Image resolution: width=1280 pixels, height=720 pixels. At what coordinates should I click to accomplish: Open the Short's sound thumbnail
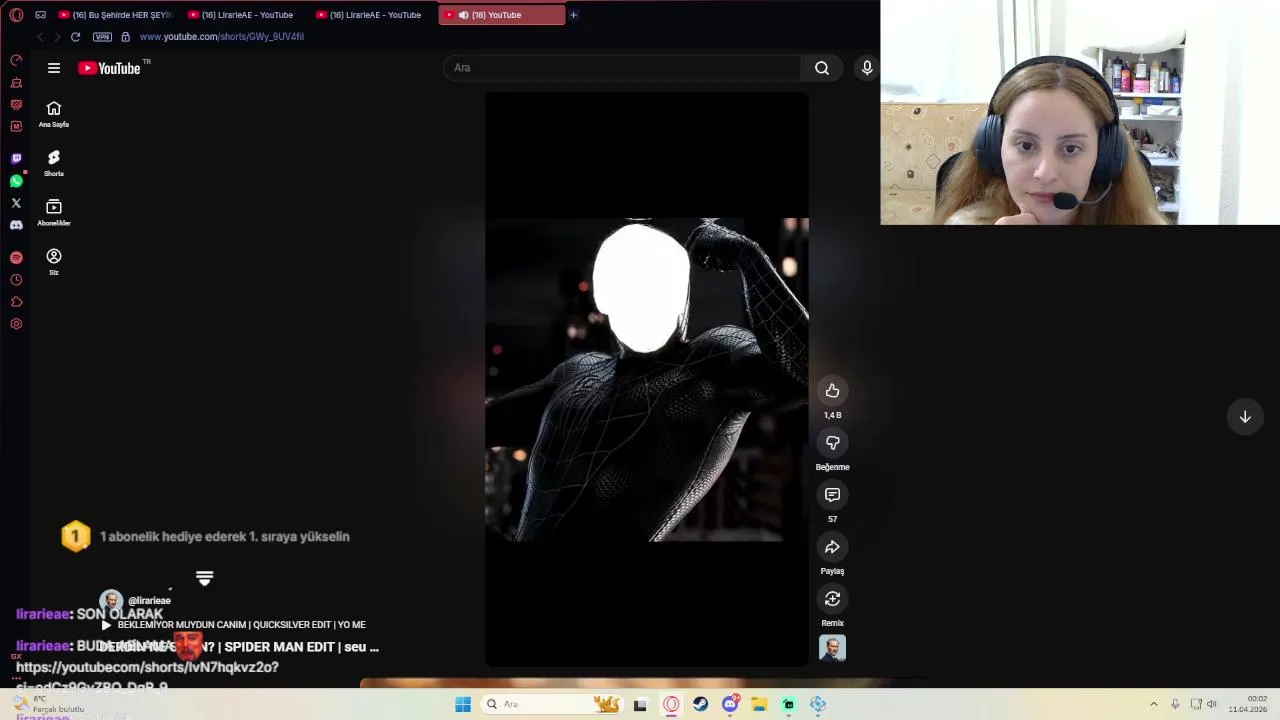pos(832,648)
